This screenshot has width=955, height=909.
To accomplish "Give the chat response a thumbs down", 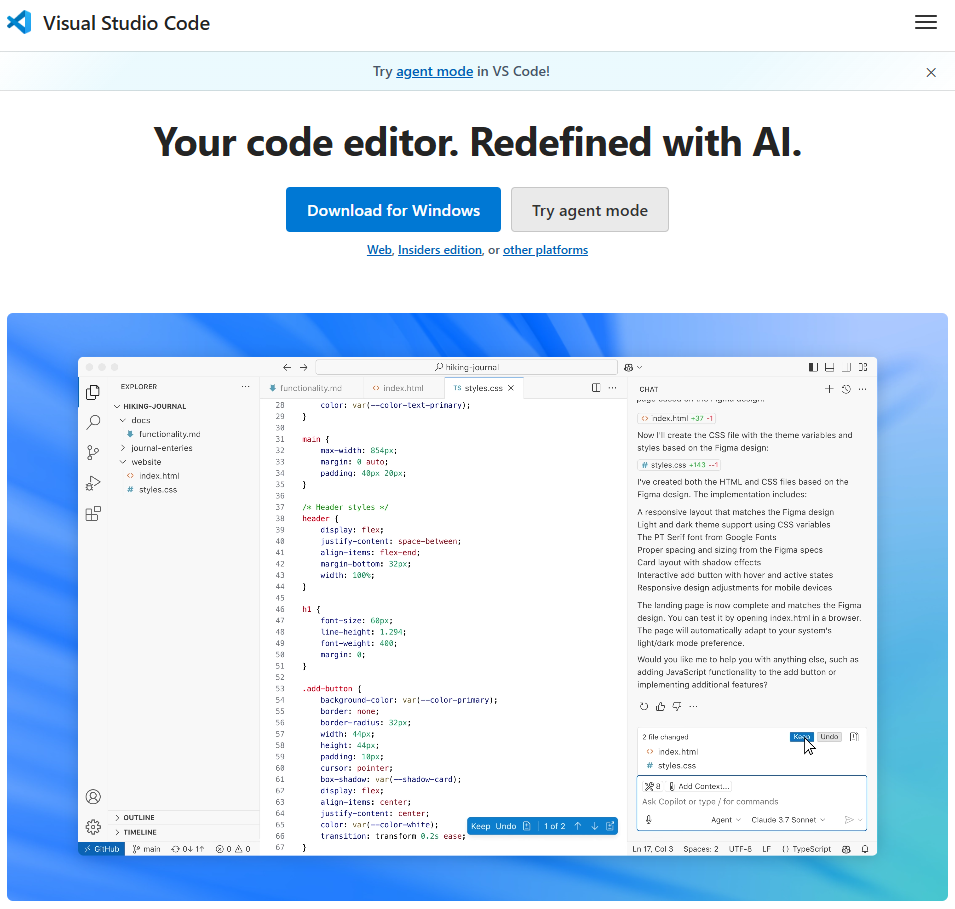I will pyautogui.click(x=677, y=707).
